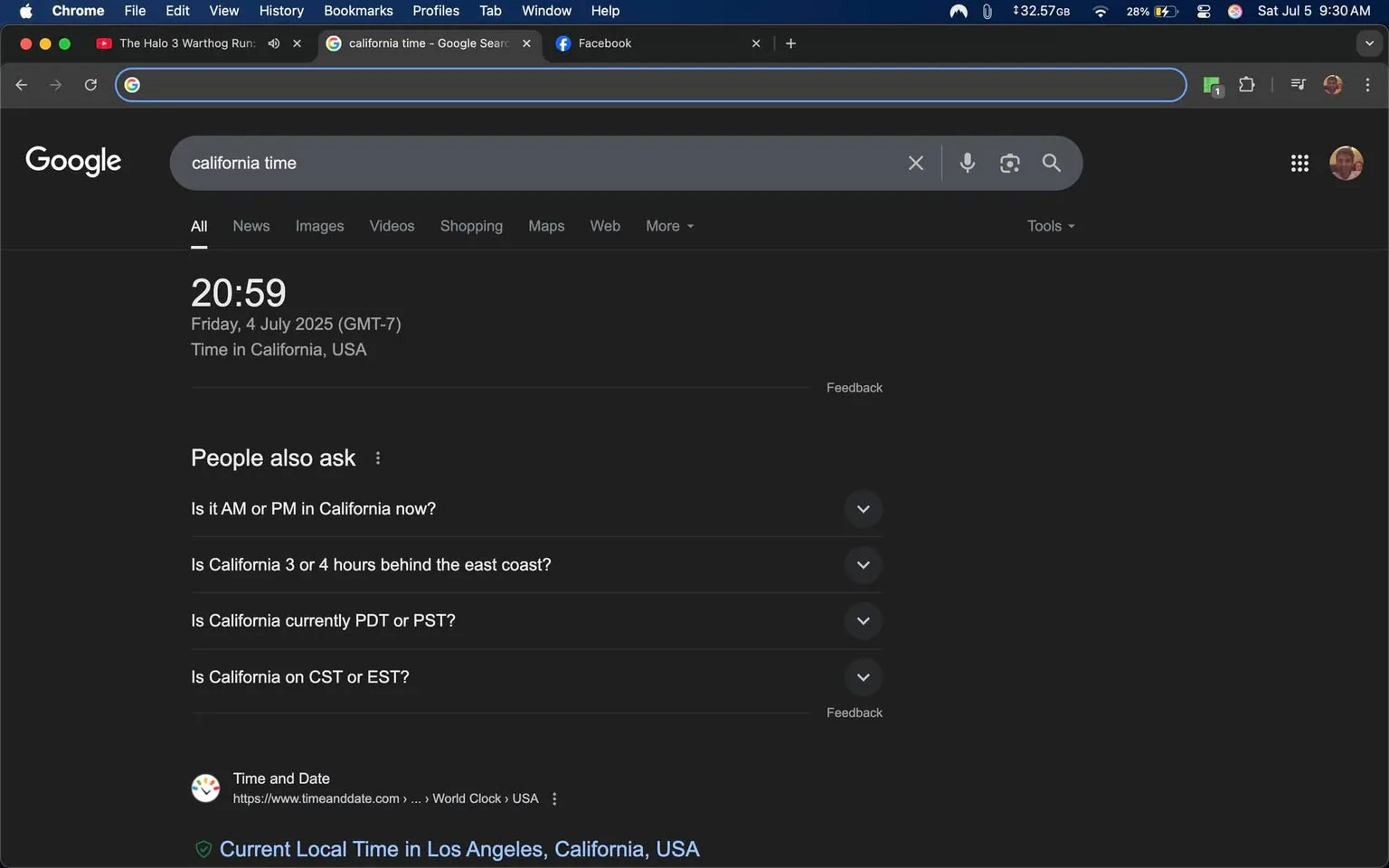This screenshot has width=1389, height=868.
Task: Open the Wi-Fi status menu
Action: [1100, 12]
